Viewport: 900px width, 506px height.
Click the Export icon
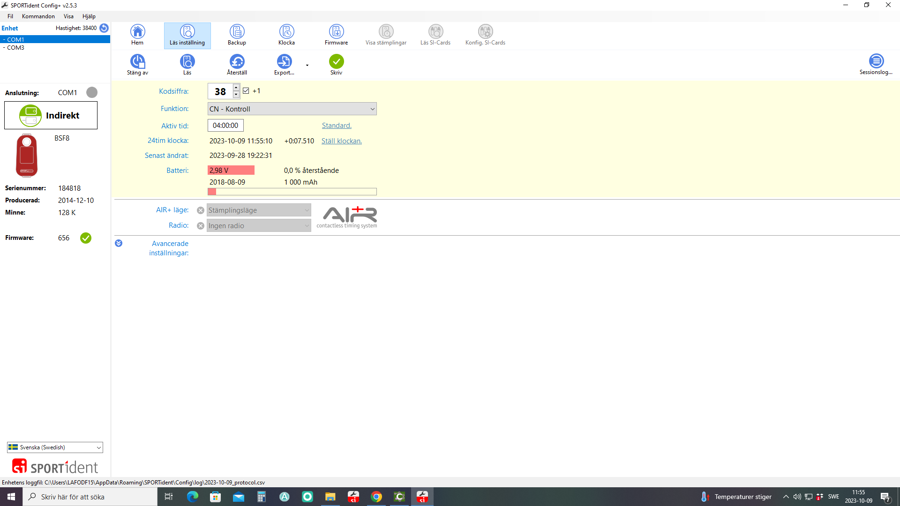284,64
